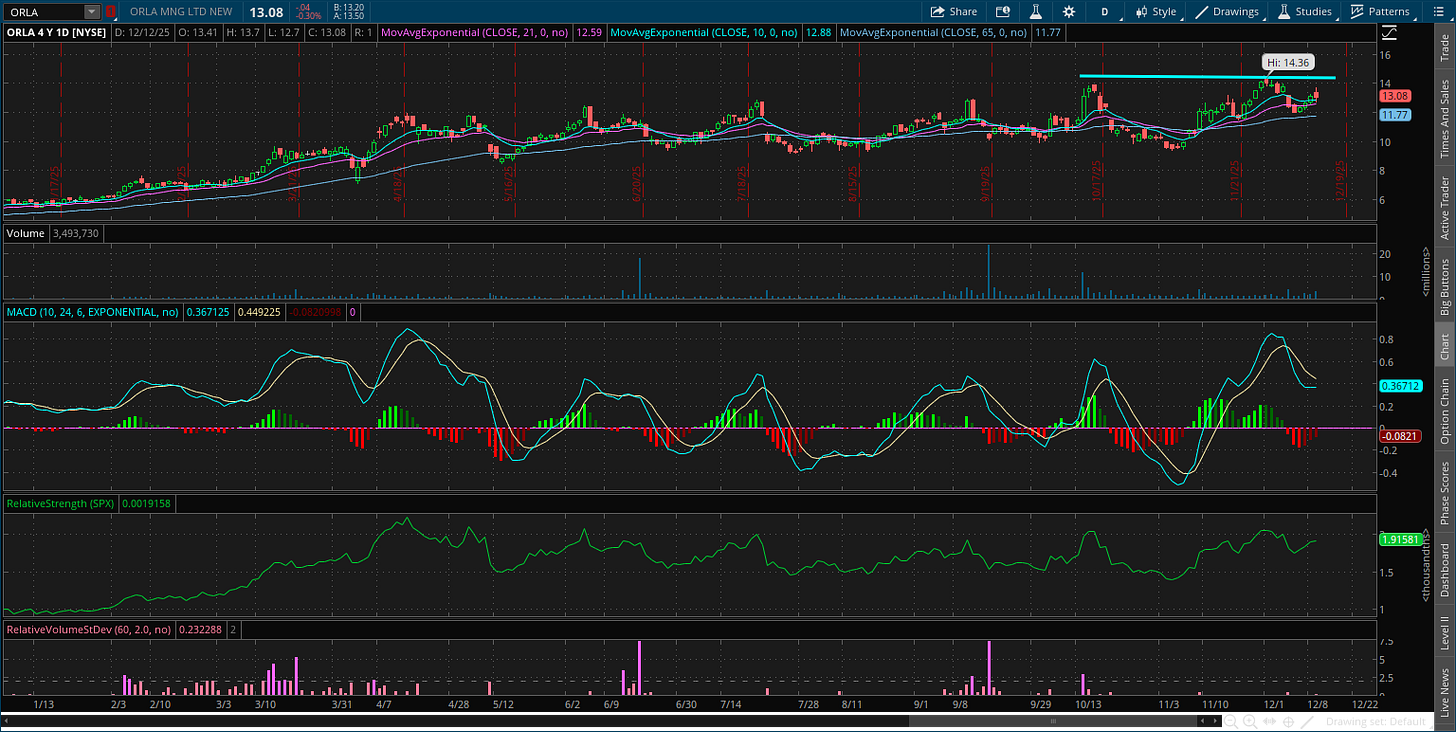Click the calendar alert icon next to Share
This screenshot has height=732, width=1456.
[1003, 12]
